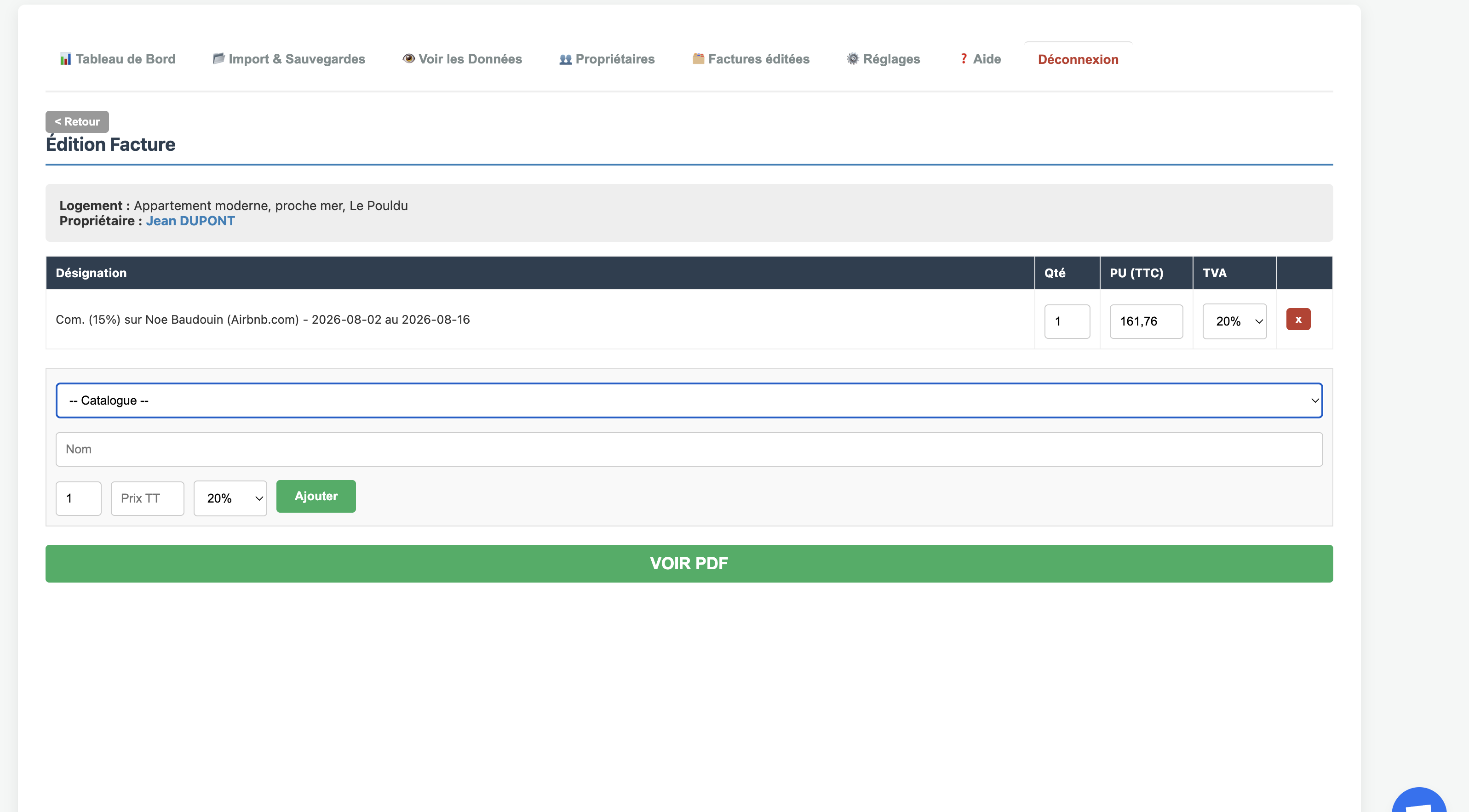The height and width of the screenshot is (812, 1469).
Task: Expand the Catalogue selection dropdown
Action: (689, 400)
